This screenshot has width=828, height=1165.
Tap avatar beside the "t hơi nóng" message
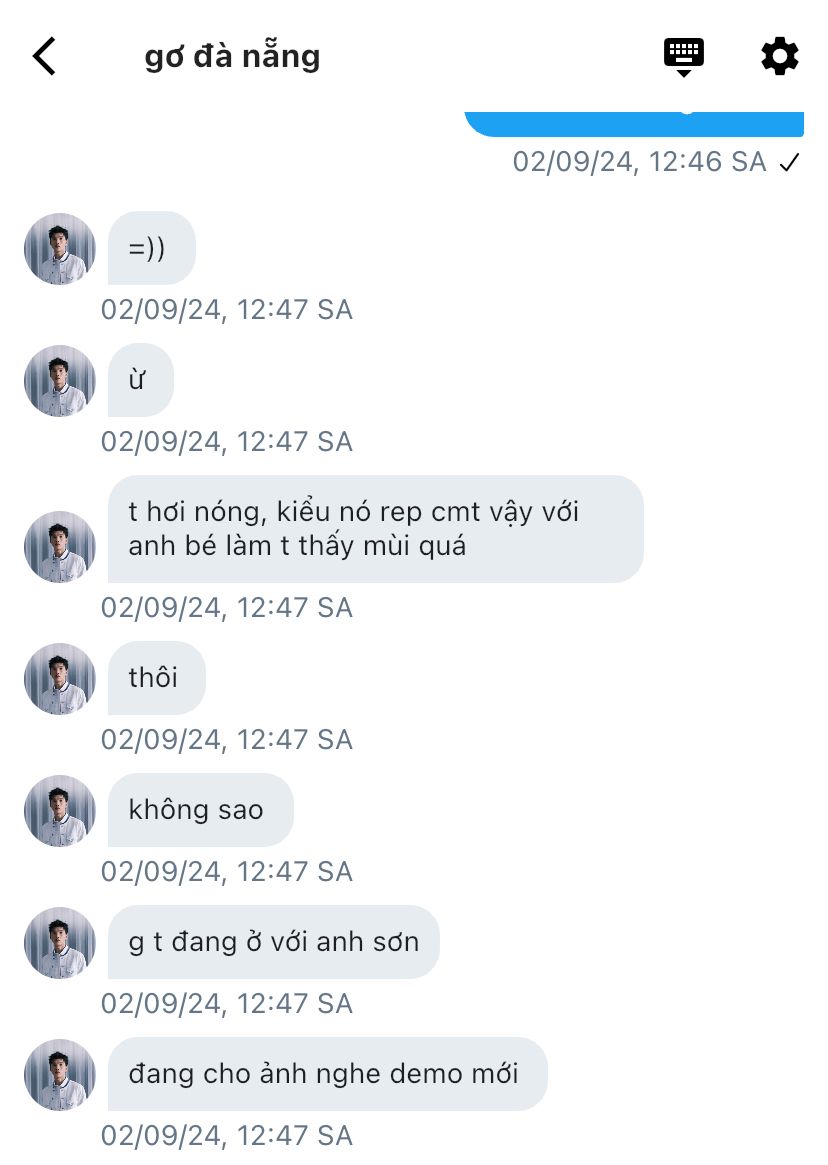(60, 547)
